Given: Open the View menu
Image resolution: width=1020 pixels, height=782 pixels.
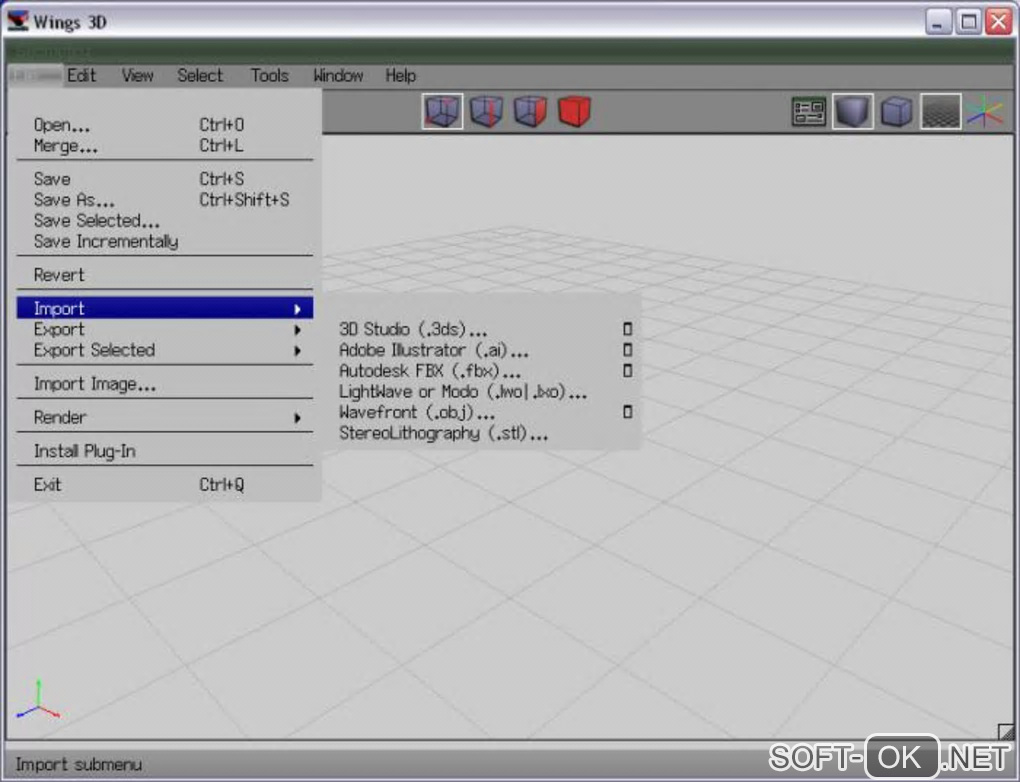Looking at the screenshot, I should coord(137,75).
